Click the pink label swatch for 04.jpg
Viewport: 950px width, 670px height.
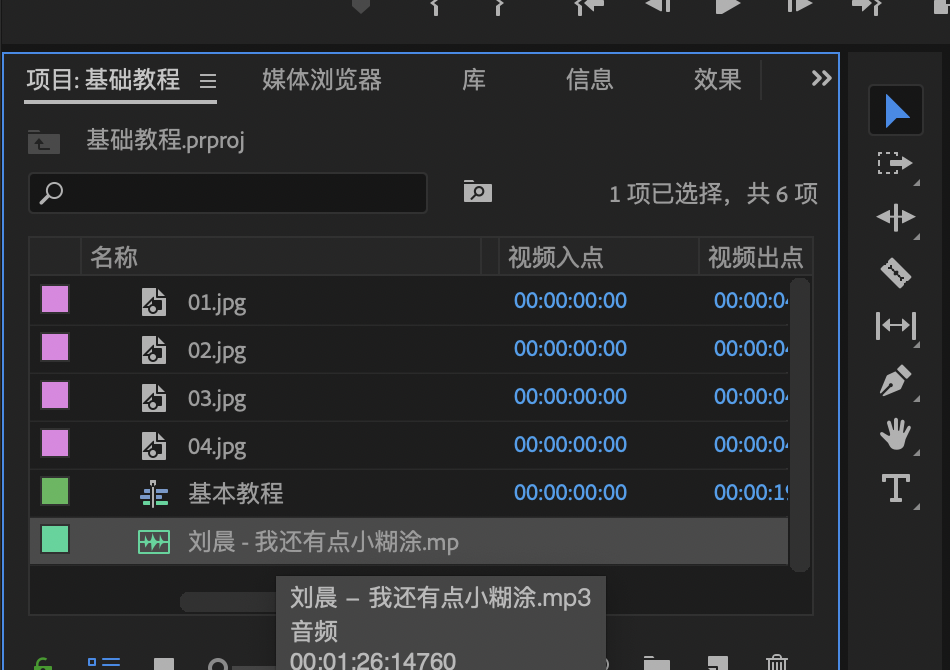click(55, 443)
